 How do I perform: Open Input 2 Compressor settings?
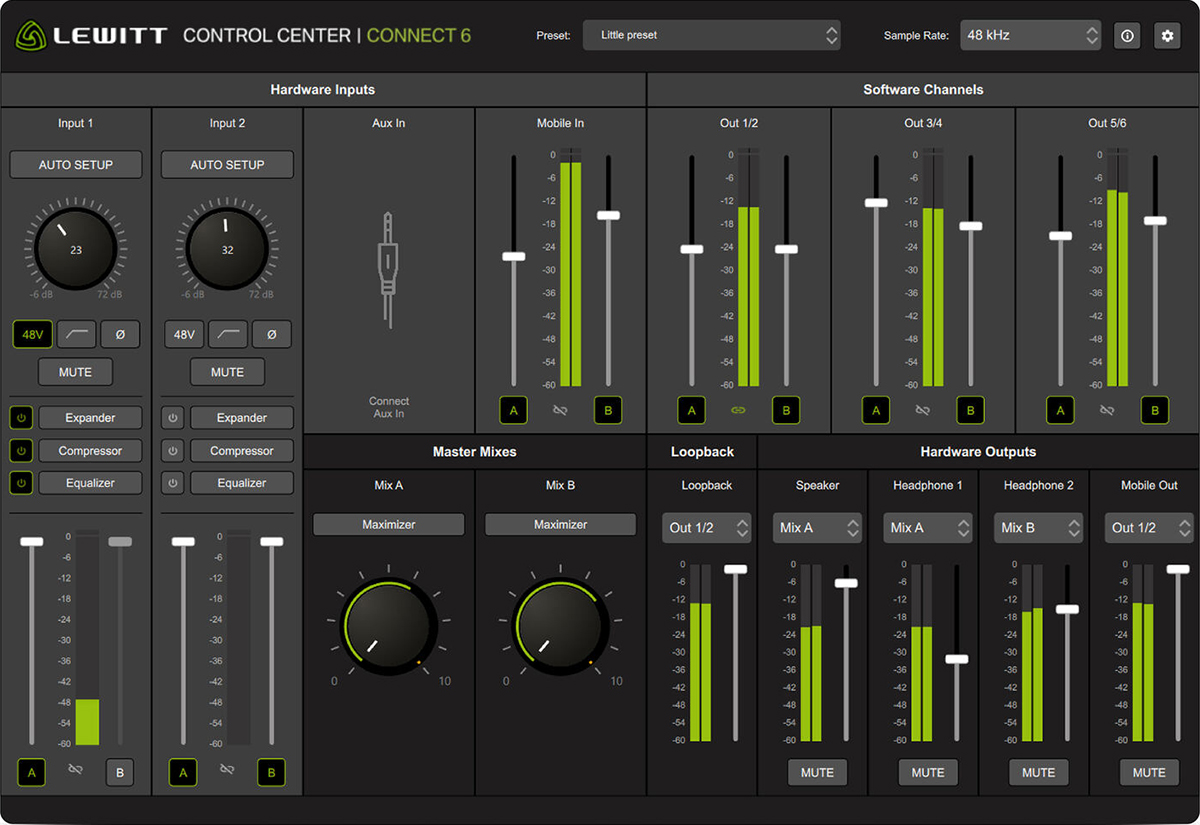click(242, 451)
